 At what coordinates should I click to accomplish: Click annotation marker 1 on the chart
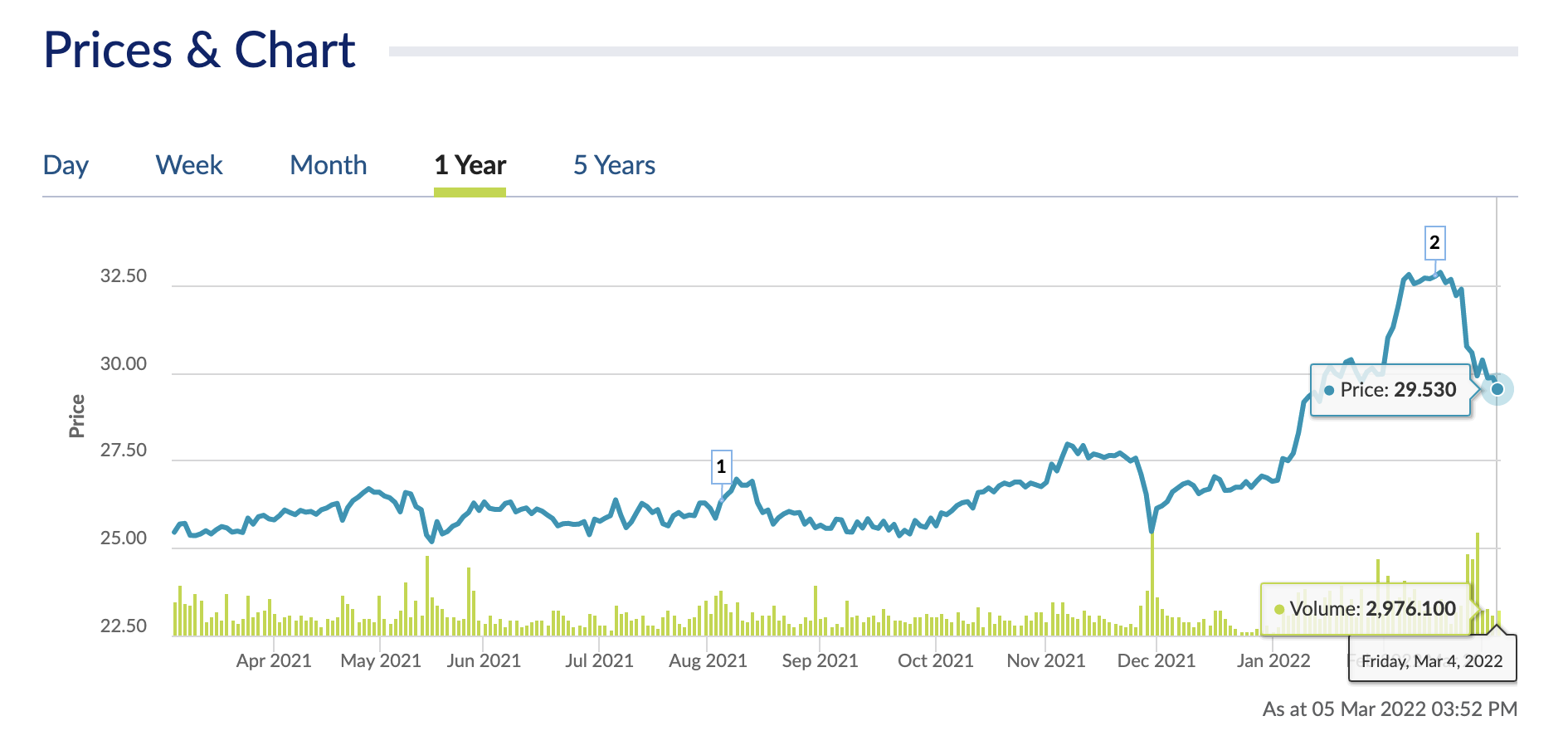[x=721, y=466]
